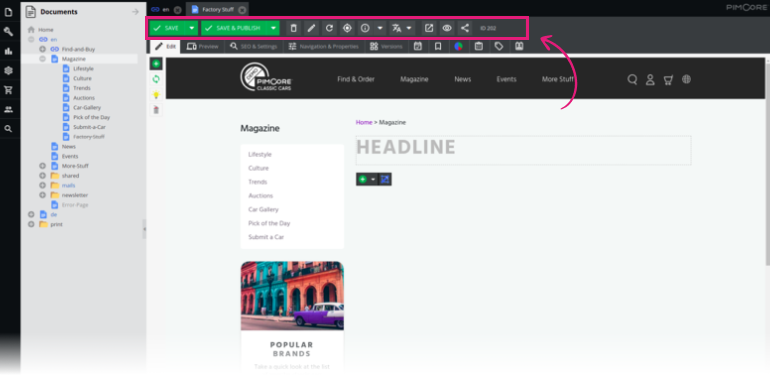The height and width of the screenshot is (375, 770).
Task: Open the bookmark notes tab icon
Action: click(x=438, y=46)
